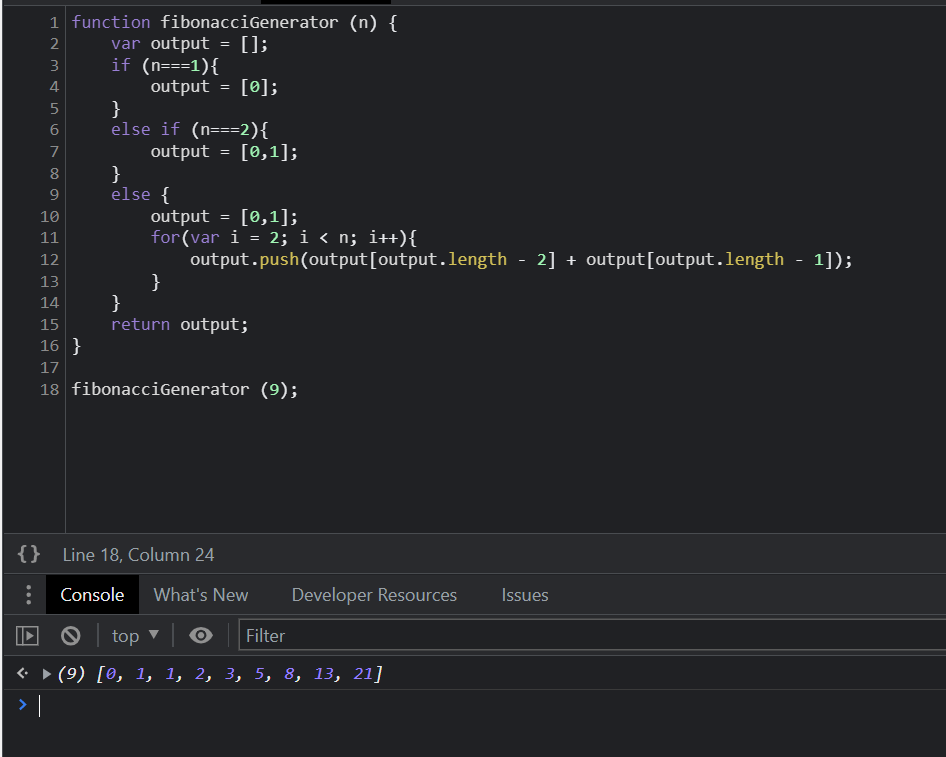Open the Developer Resources tab
The height and width of the screenshot is (757, 946).
click(x=374, y=595)
